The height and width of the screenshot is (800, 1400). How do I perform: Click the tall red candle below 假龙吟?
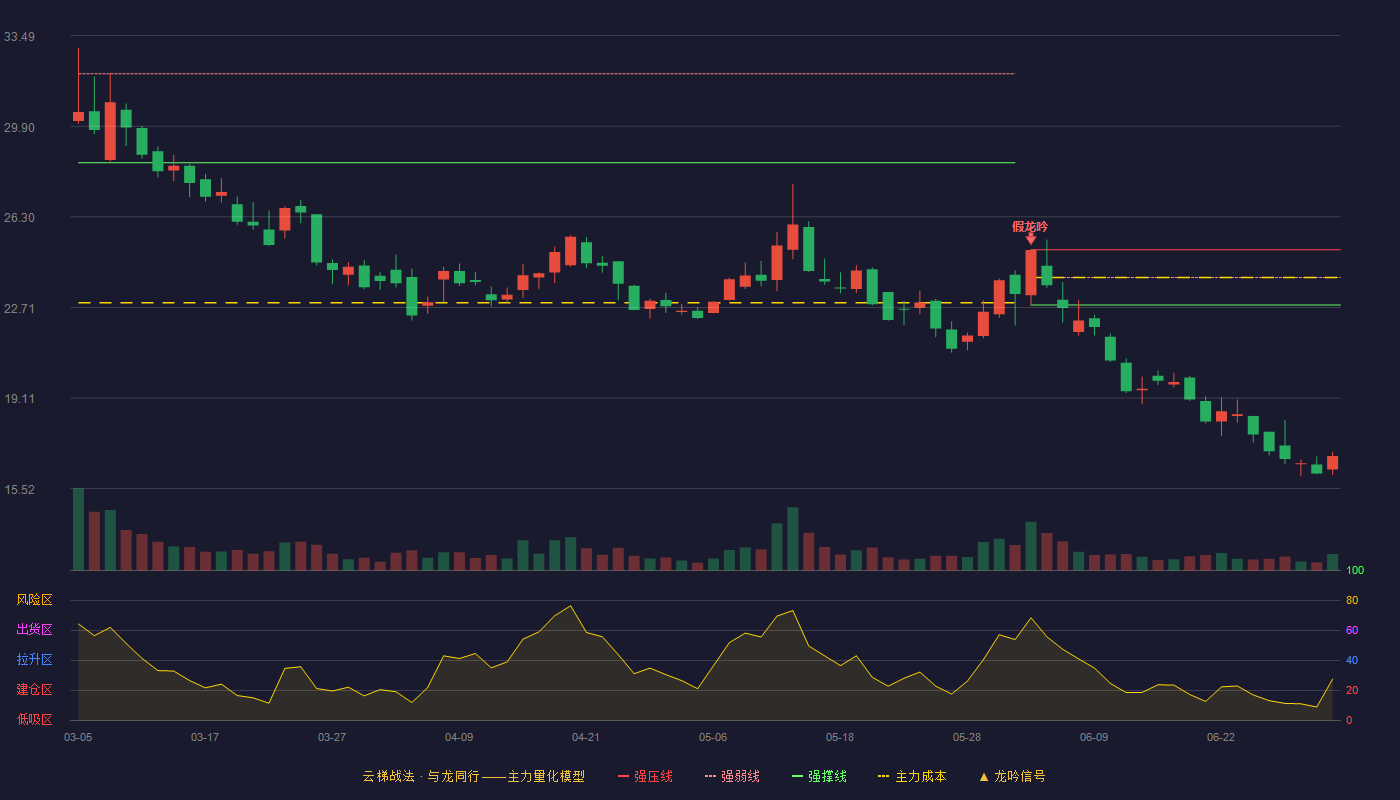pyautogui.click(x=1031, y=272)
